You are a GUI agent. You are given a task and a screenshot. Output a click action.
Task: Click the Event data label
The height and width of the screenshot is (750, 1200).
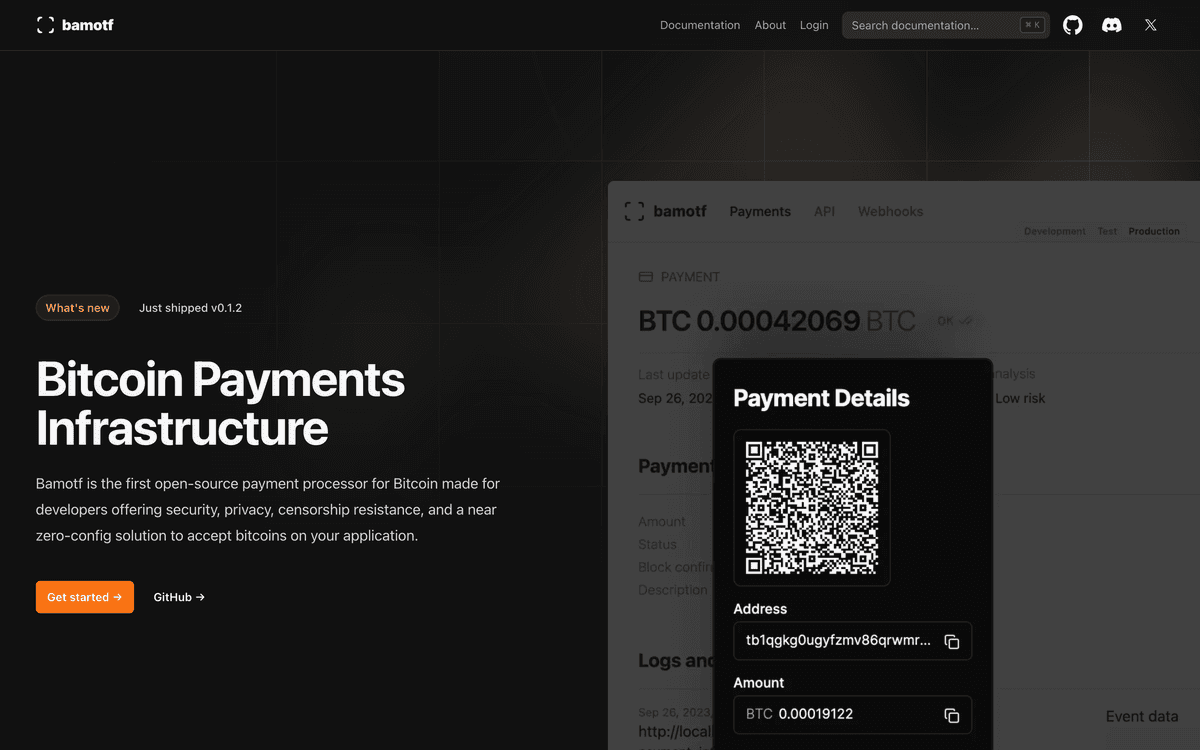(1141, 716)
